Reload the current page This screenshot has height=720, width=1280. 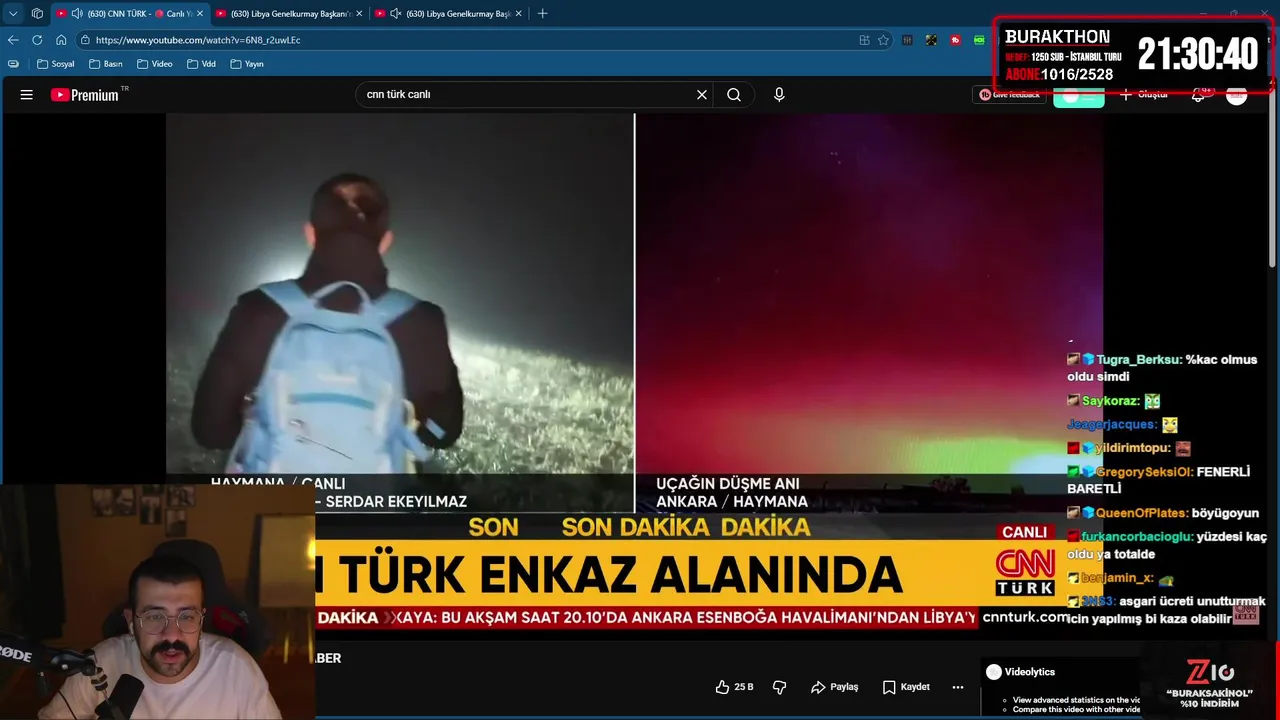pos(37,40)
